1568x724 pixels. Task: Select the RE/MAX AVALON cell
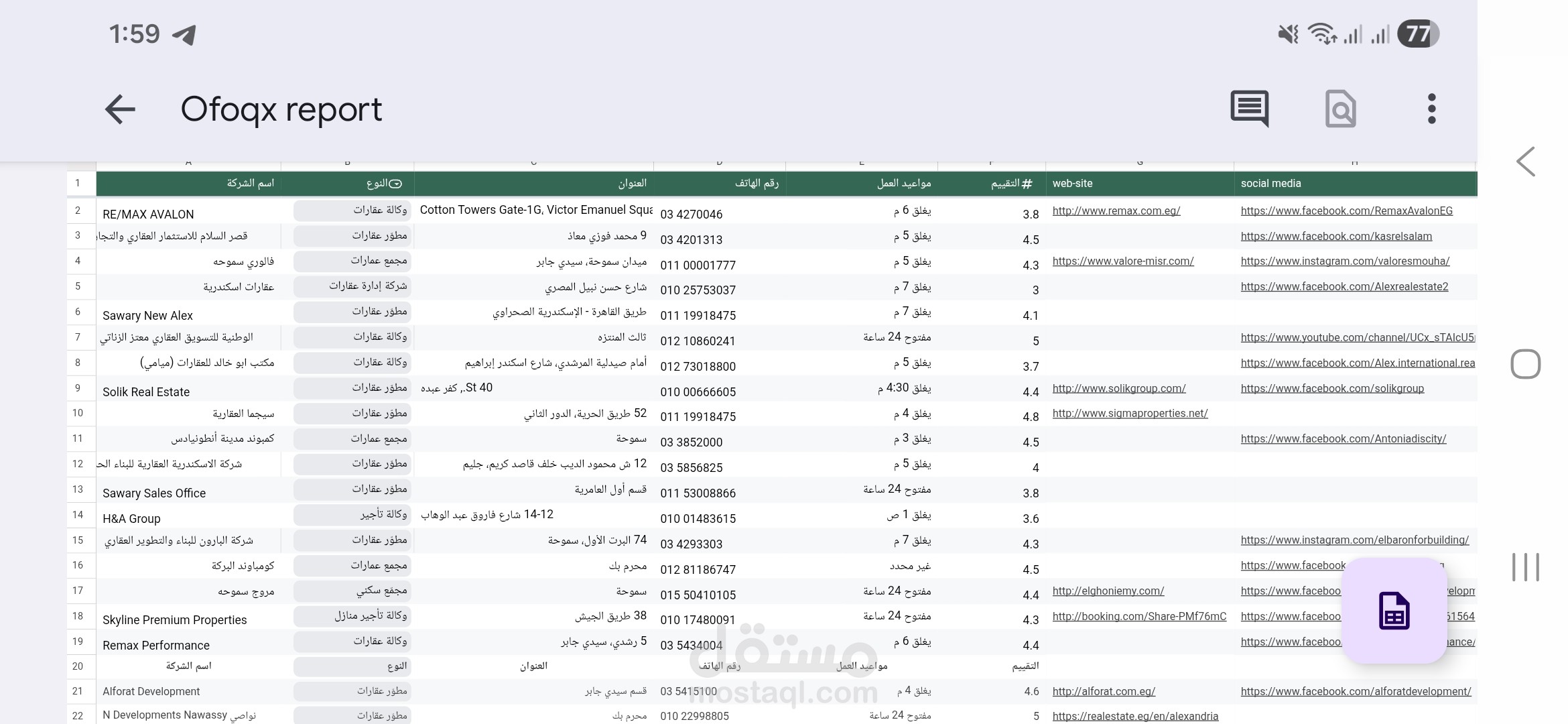pyautogui.click(x=188, y=210)
